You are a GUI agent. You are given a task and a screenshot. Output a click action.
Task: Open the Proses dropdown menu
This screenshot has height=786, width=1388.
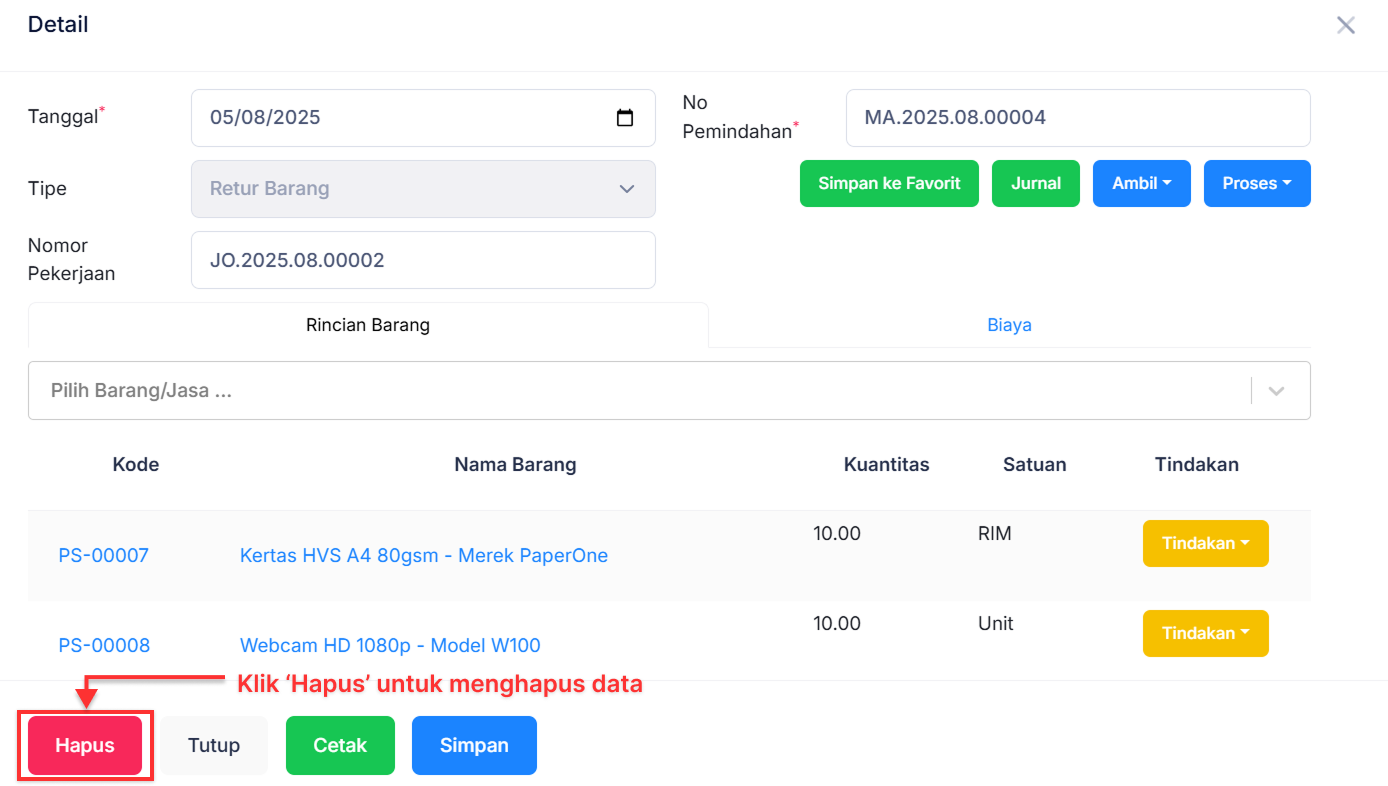coord(1256,184)
